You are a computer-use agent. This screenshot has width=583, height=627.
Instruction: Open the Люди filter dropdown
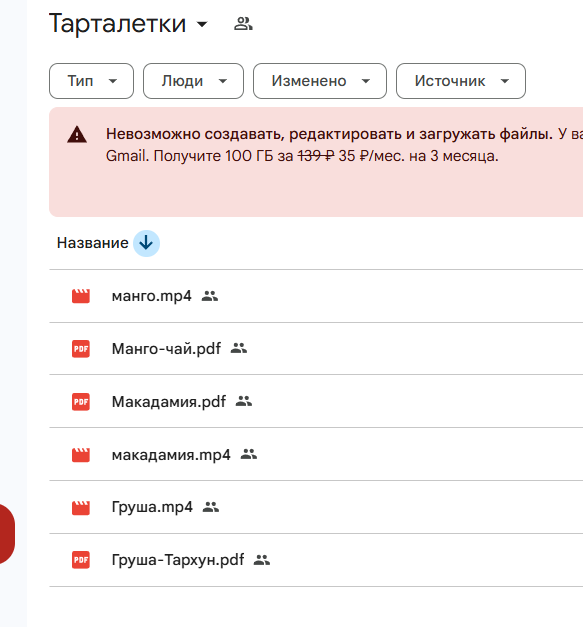point(193,81)
